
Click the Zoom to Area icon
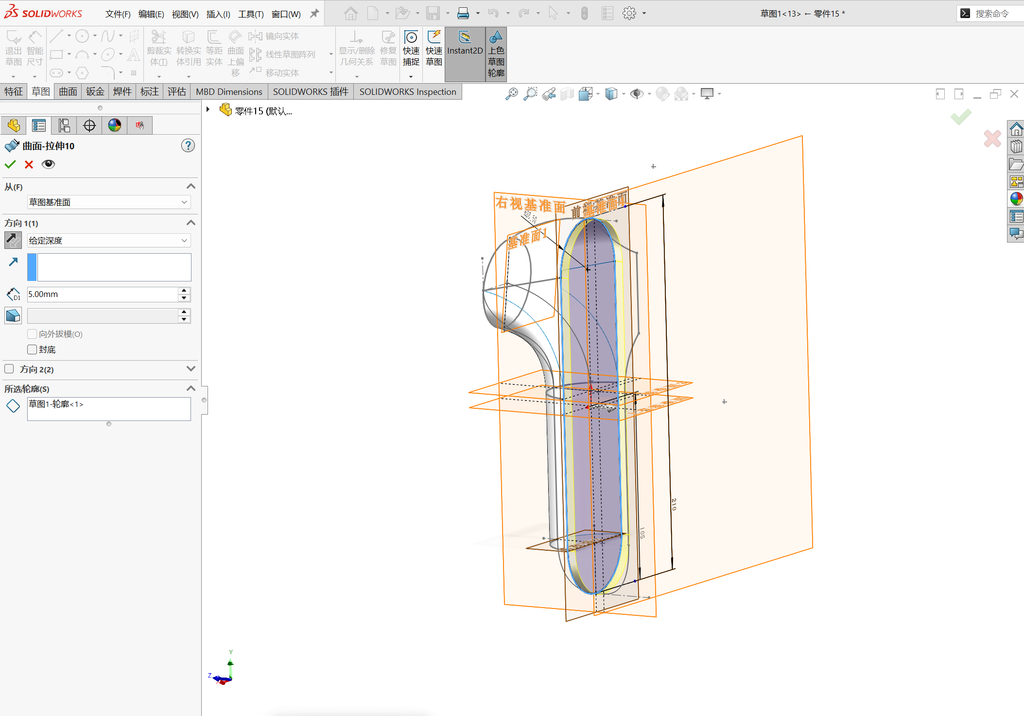(530, 94)
